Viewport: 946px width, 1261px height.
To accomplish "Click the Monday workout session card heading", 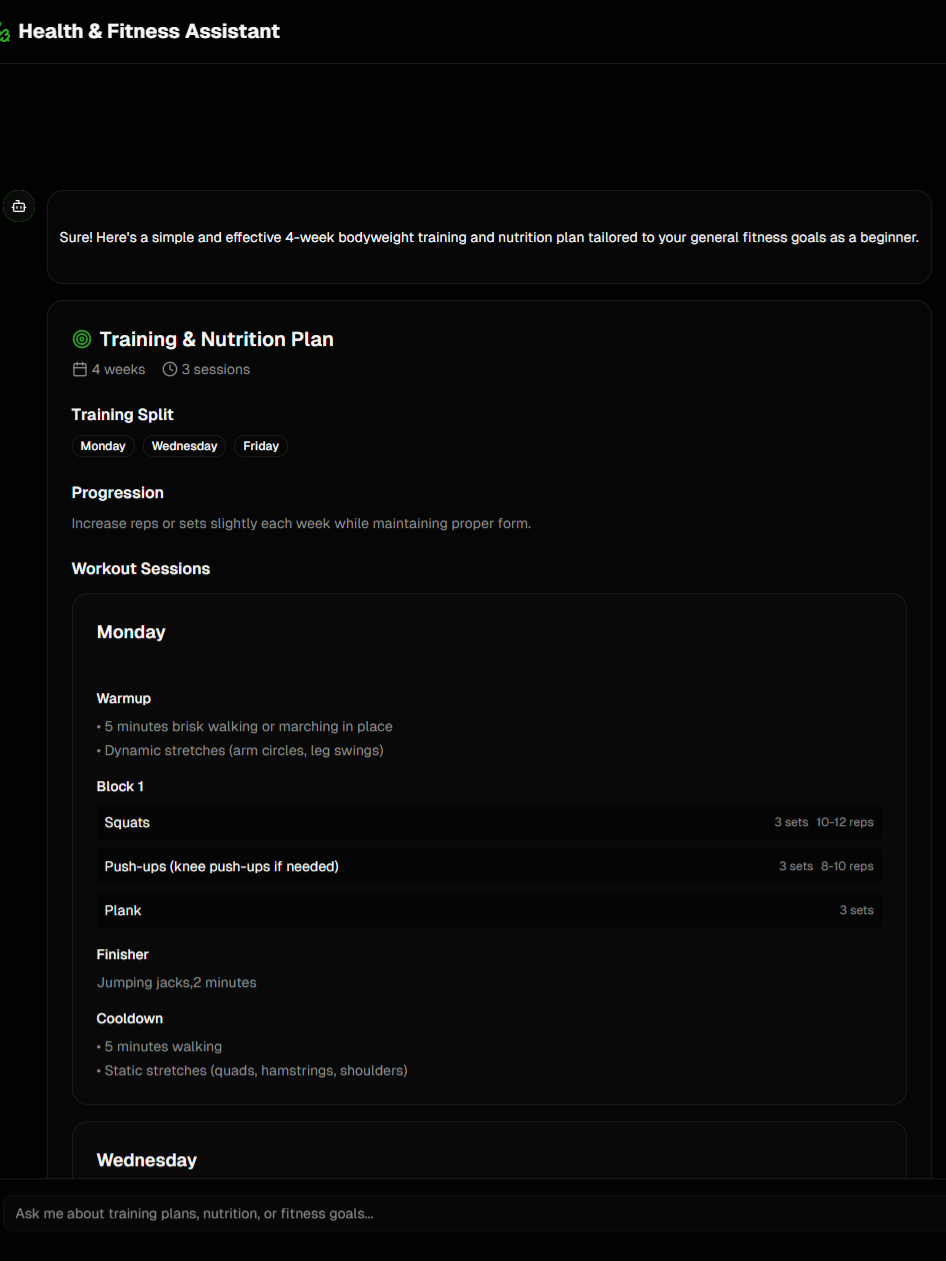I will pyautogui.click(x=131, y=632).
